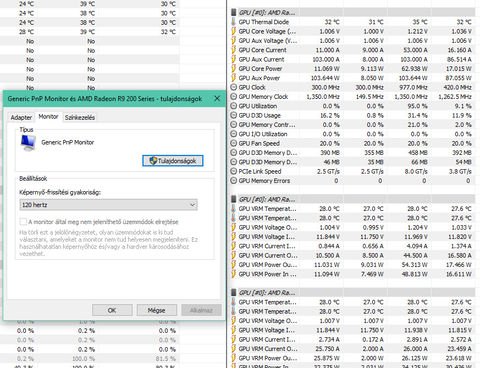Click the 32 °C value in left panel
The width and height of the screenshot is (480, 368).
(x=168, y=32)
